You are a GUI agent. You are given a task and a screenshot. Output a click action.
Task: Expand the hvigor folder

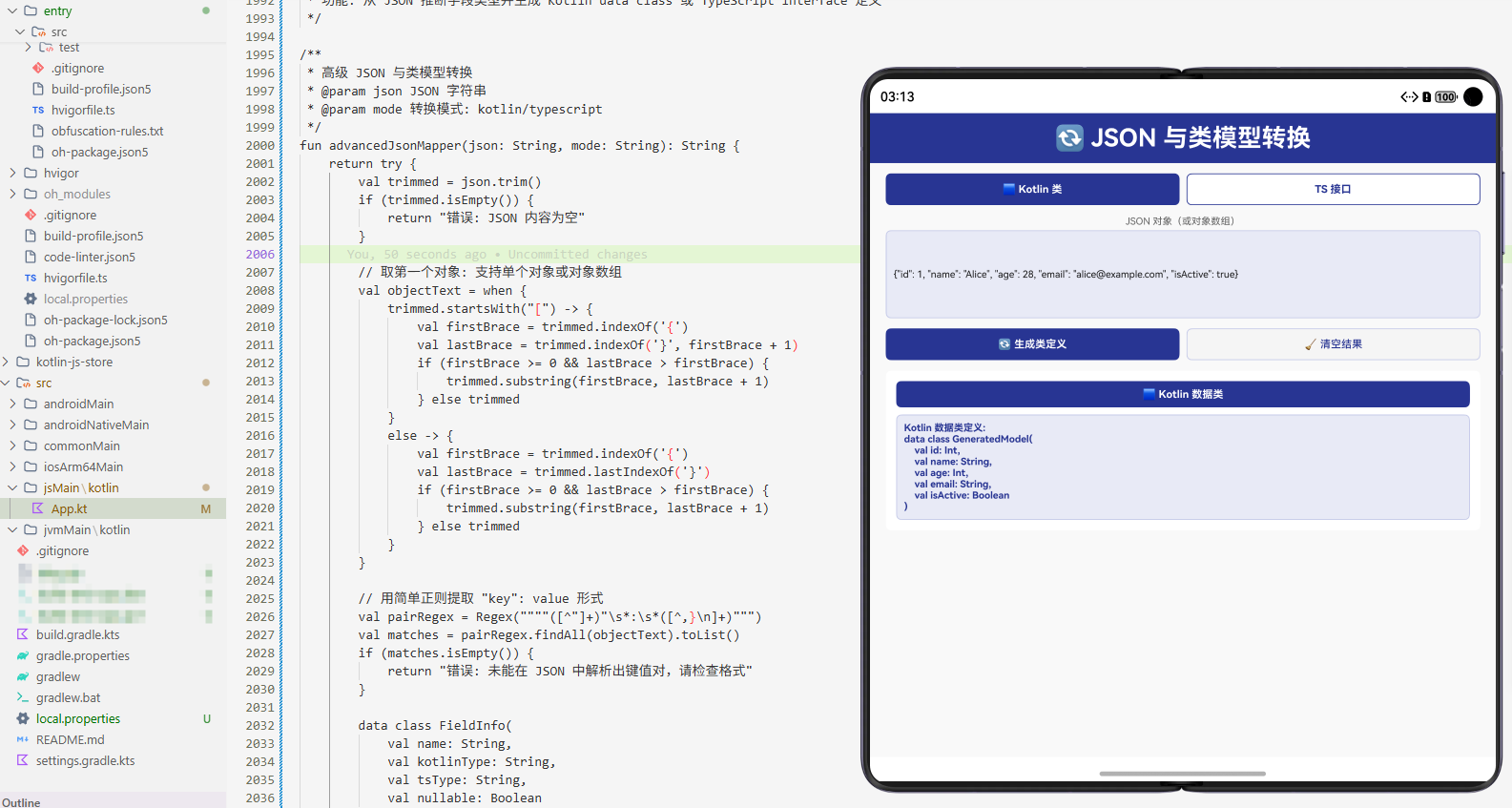[x=12, y=173]
